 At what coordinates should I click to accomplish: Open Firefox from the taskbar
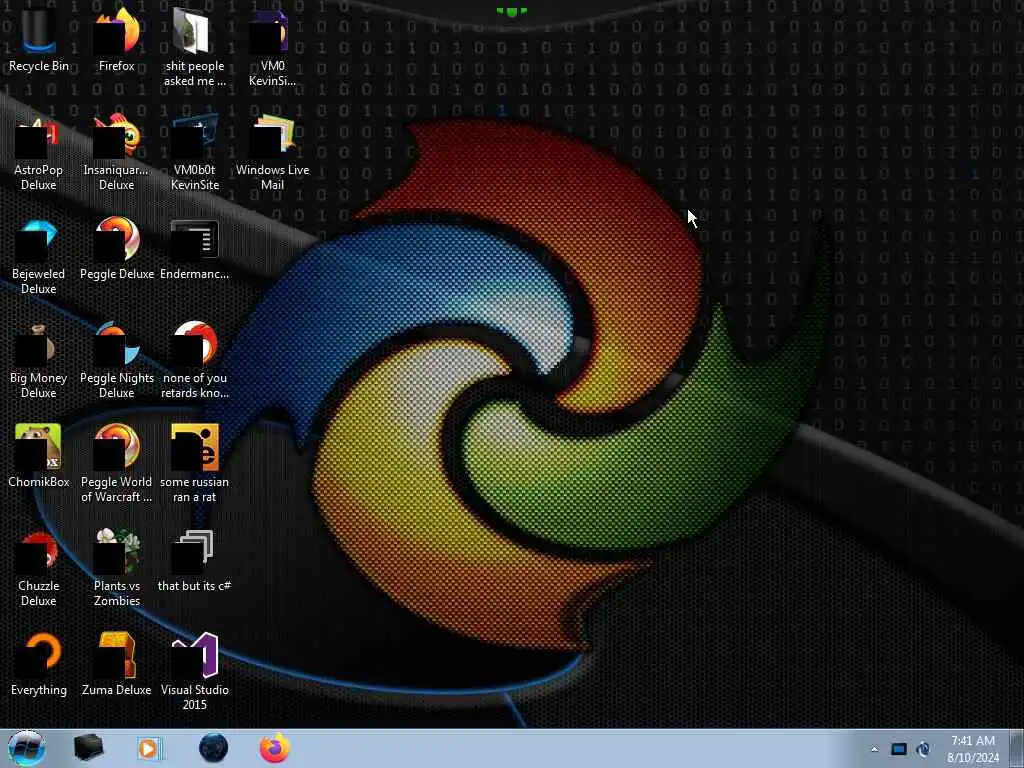click(x=275, y=748)
